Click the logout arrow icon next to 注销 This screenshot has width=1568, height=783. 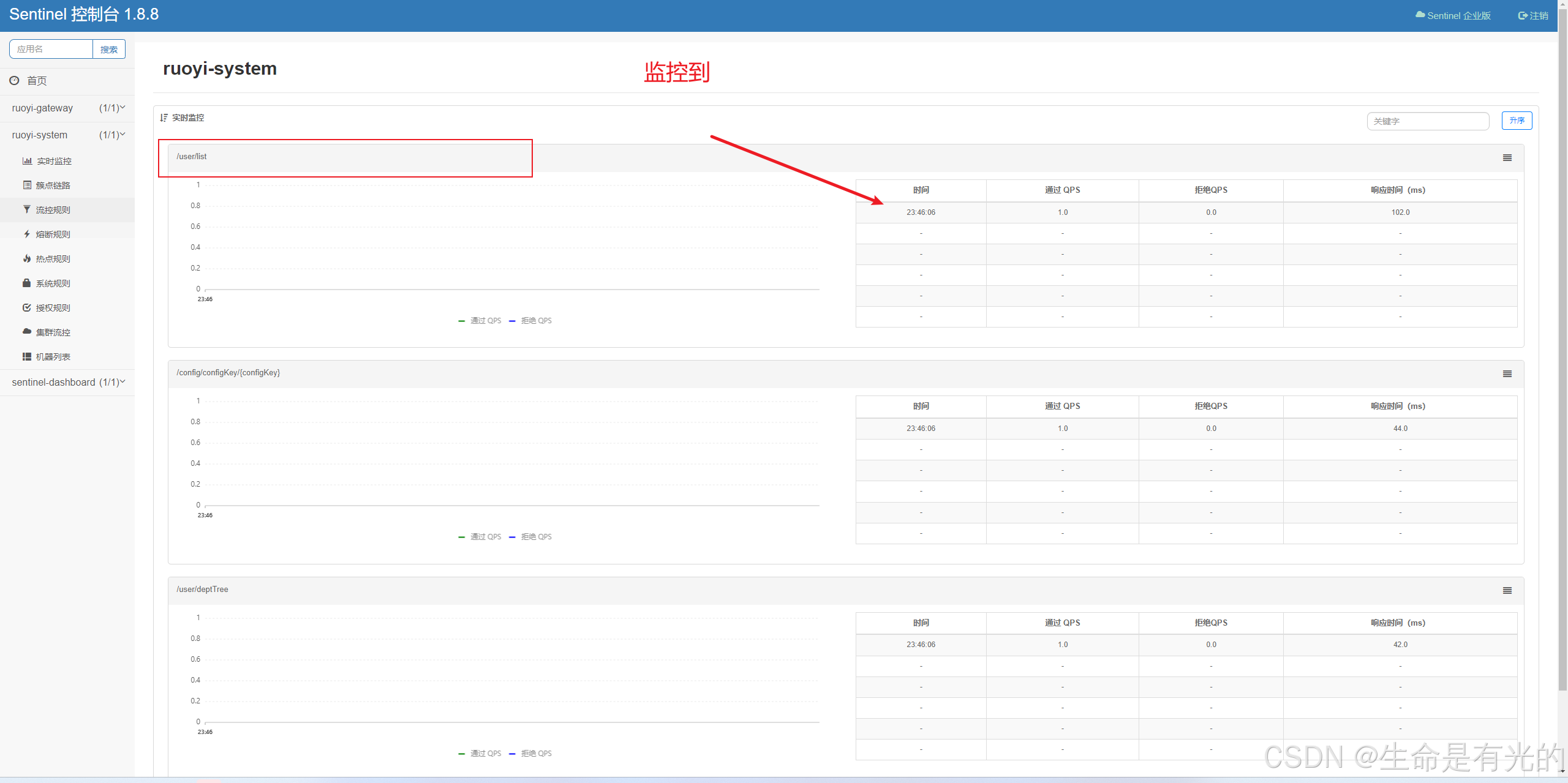[1523, 15]
